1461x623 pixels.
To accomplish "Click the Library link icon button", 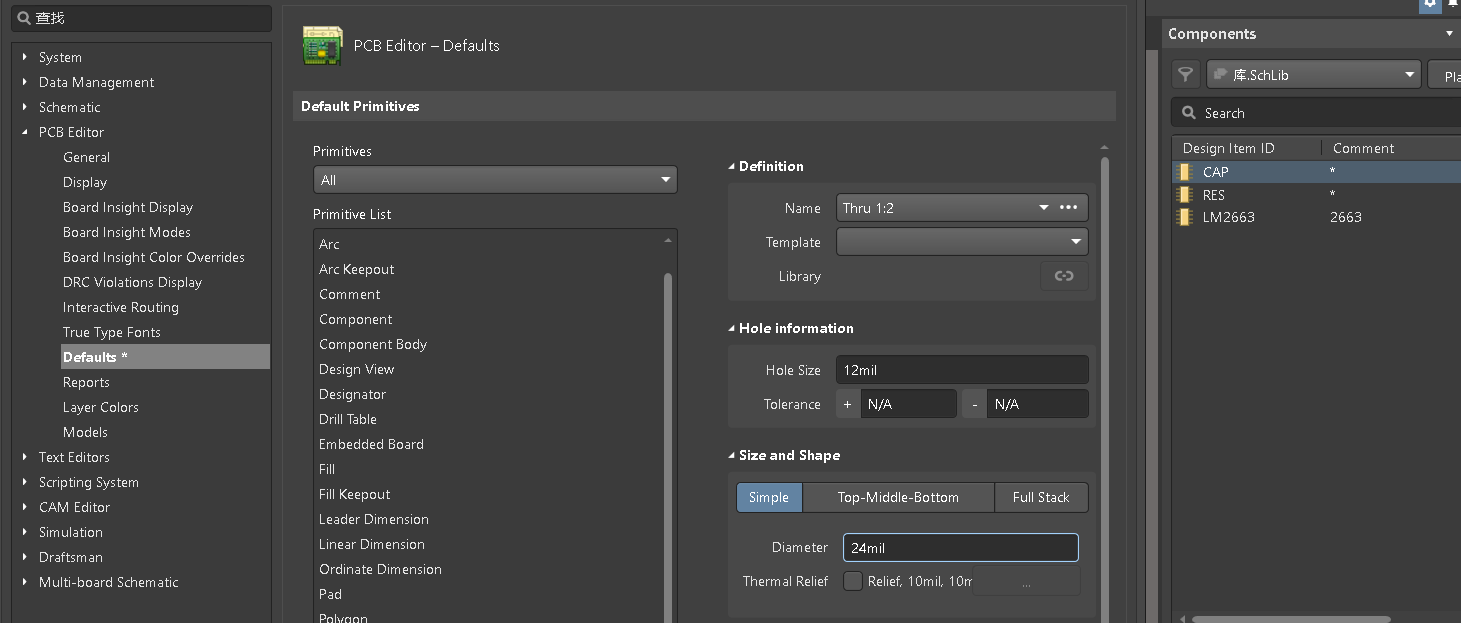I will pyautogui.click(x=1064, y=276).
